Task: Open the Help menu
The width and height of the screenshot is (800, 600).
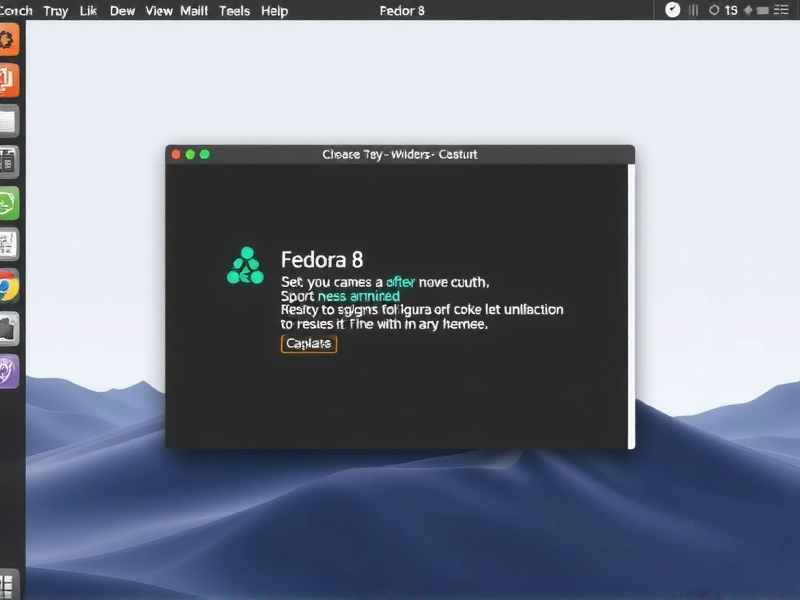Action: [274, 11]
